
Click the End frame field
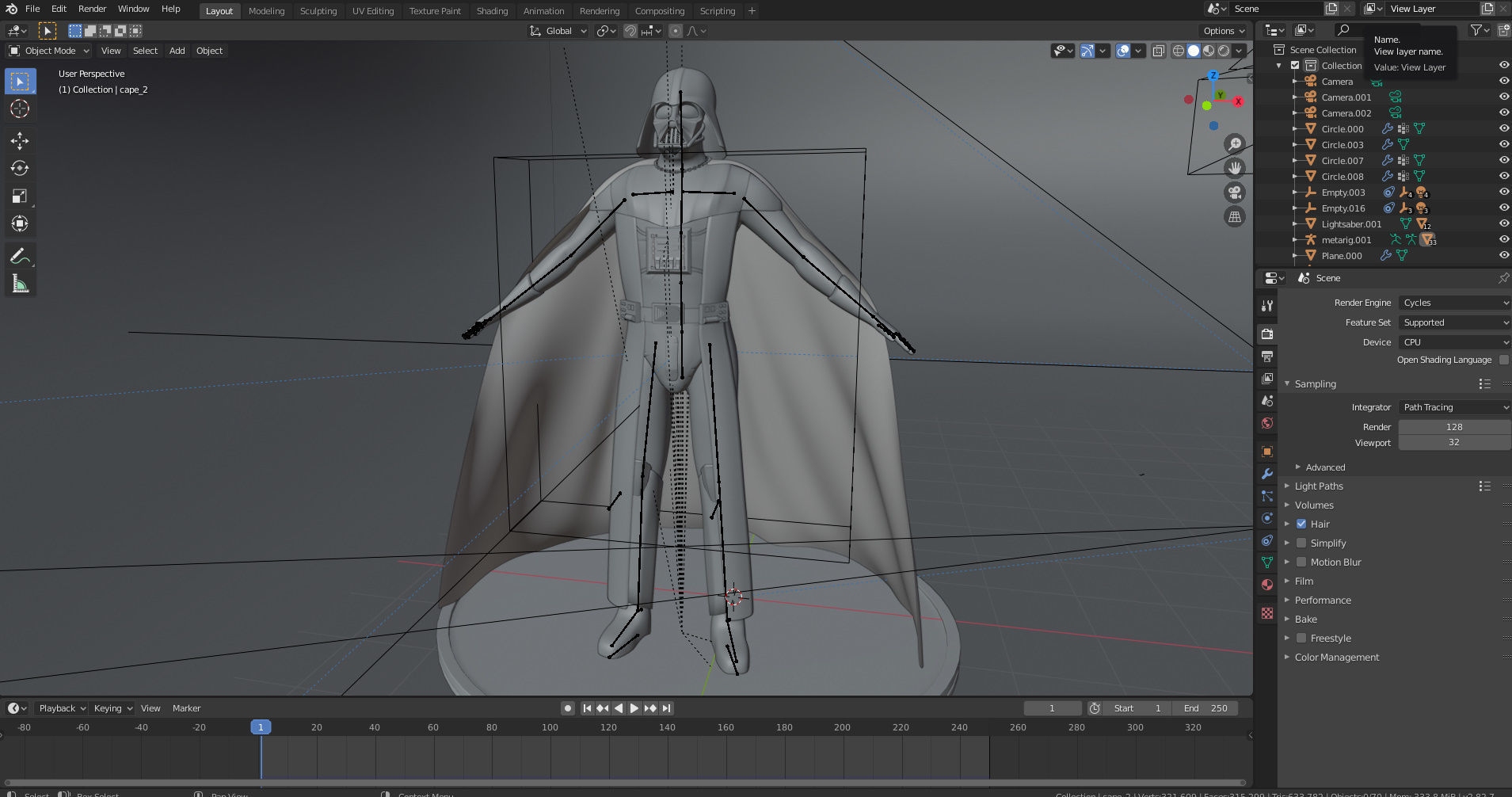[1206, 708]
